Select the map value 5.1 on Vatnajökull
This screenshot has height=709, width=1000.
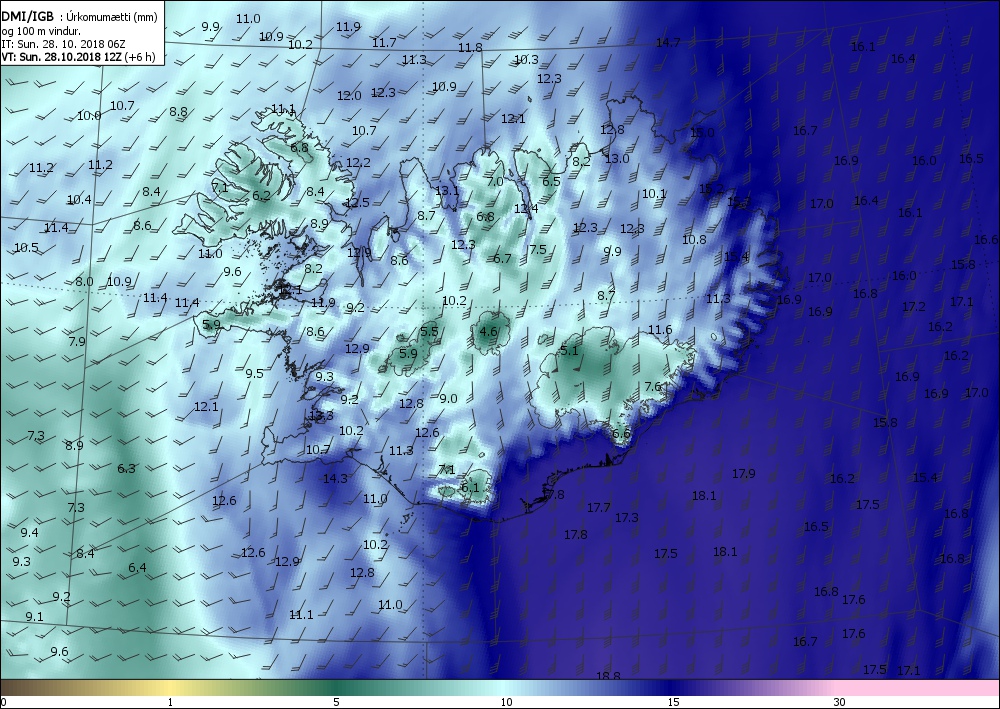(x=569, y=351)
